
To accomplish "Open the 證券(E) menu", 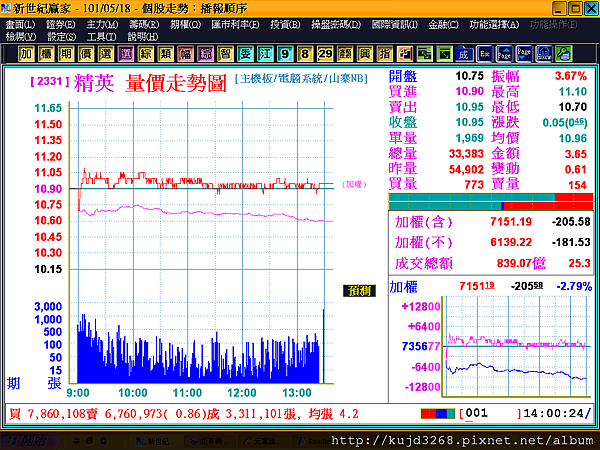I will pyautogui.click(x=60, y=25).
